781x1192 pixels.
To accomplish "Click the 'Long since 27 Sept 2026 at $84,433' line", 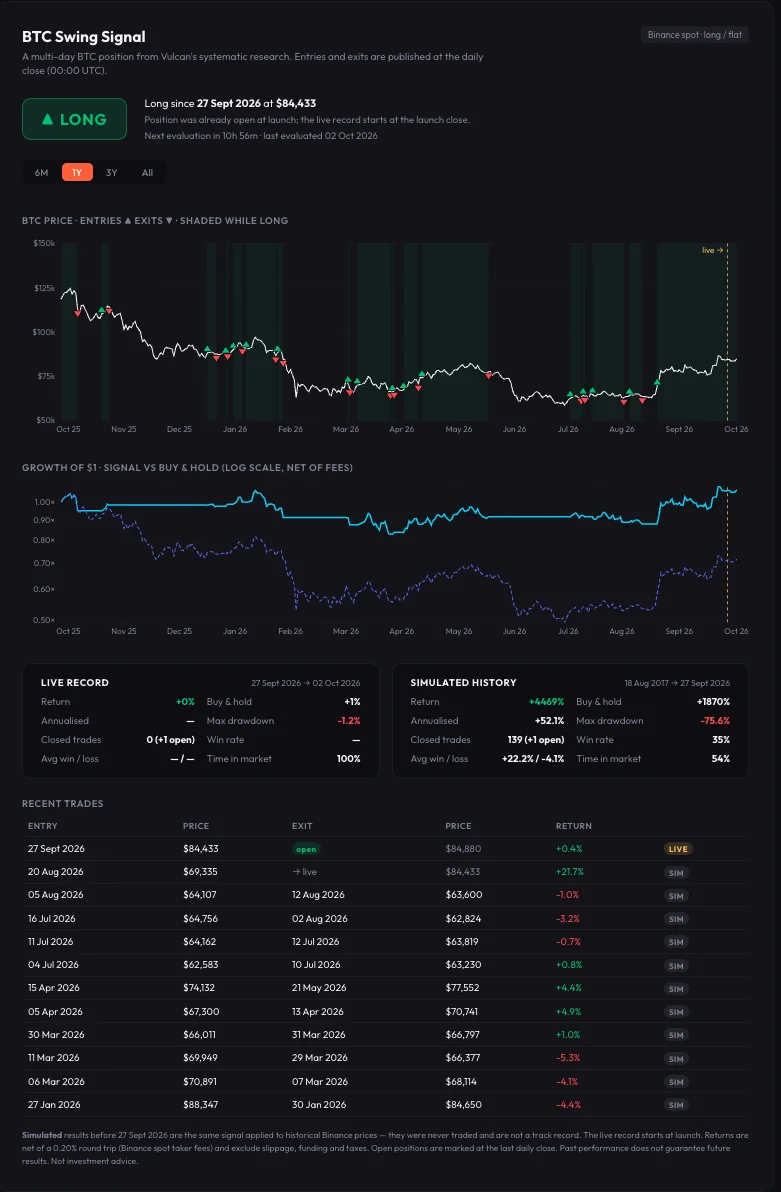I will [230, 103].
